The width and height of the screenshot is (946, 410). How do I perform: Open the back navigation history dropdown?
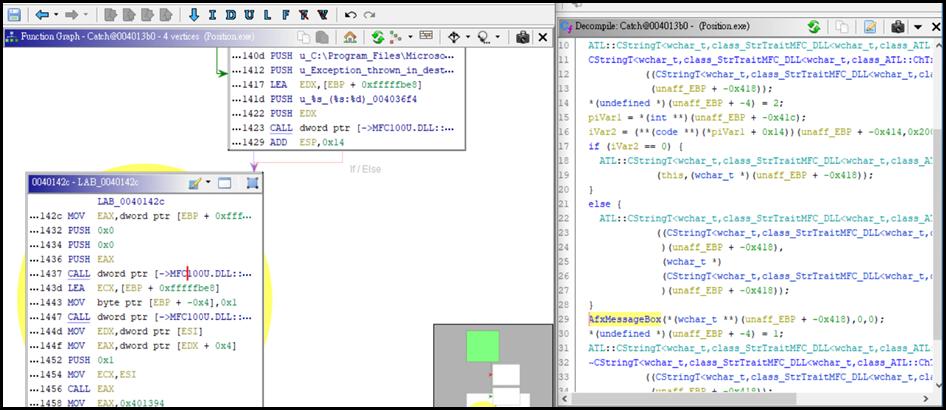(56, 14)
